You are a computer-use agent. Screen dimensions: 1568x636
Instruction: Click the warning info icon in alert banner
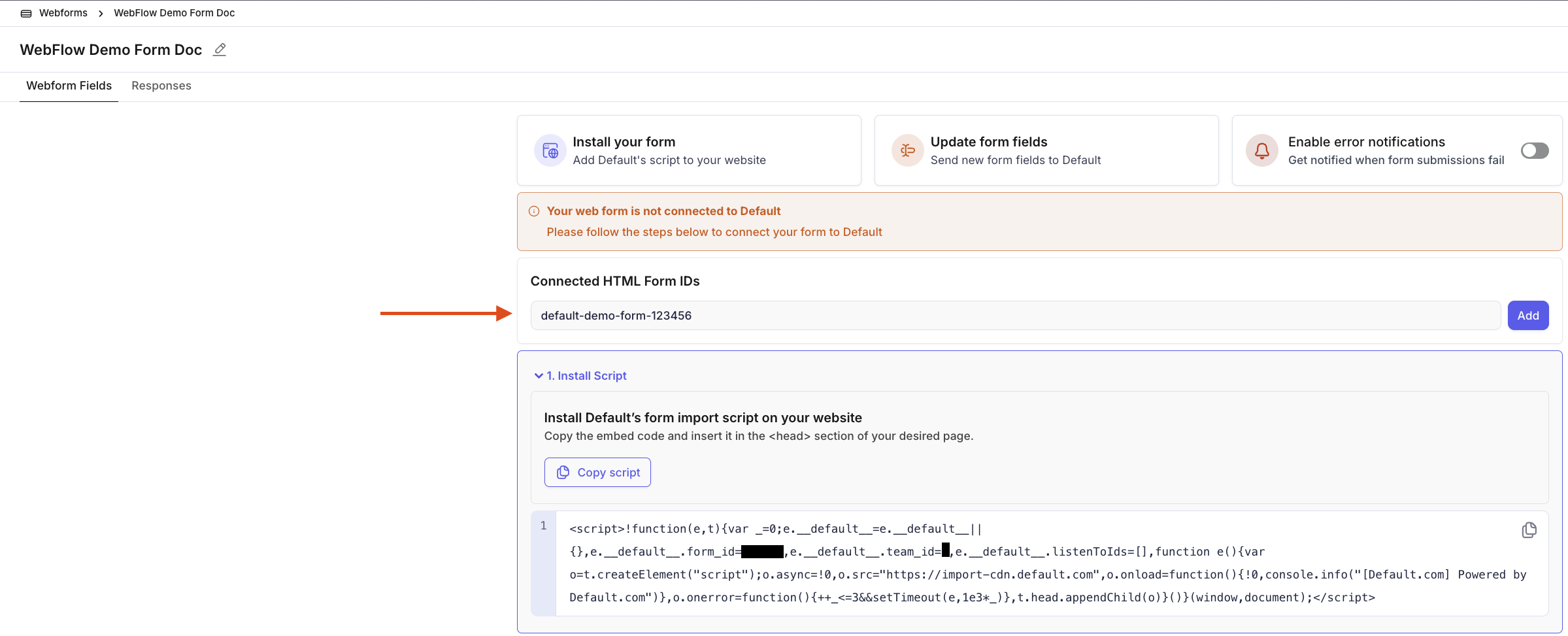click(534, 211)
